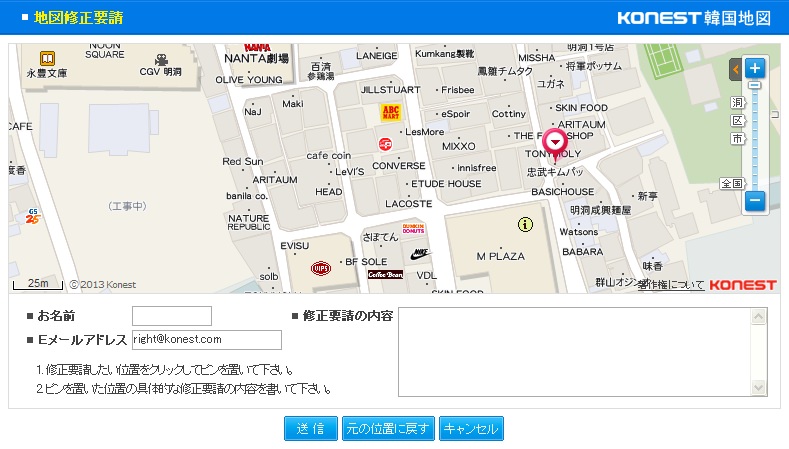Image resolution: width=789 pixels, height=449 pixels.
Task: Click the JILLSTUART label
Action: coord(390,90)
